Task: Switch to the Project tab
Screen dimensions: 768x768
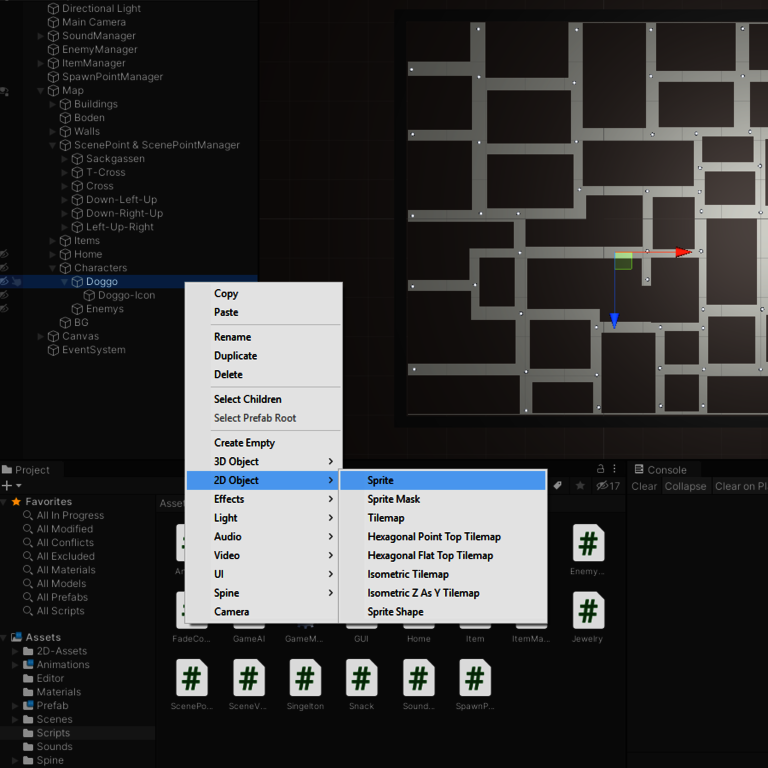Action: tap(26, 470)
